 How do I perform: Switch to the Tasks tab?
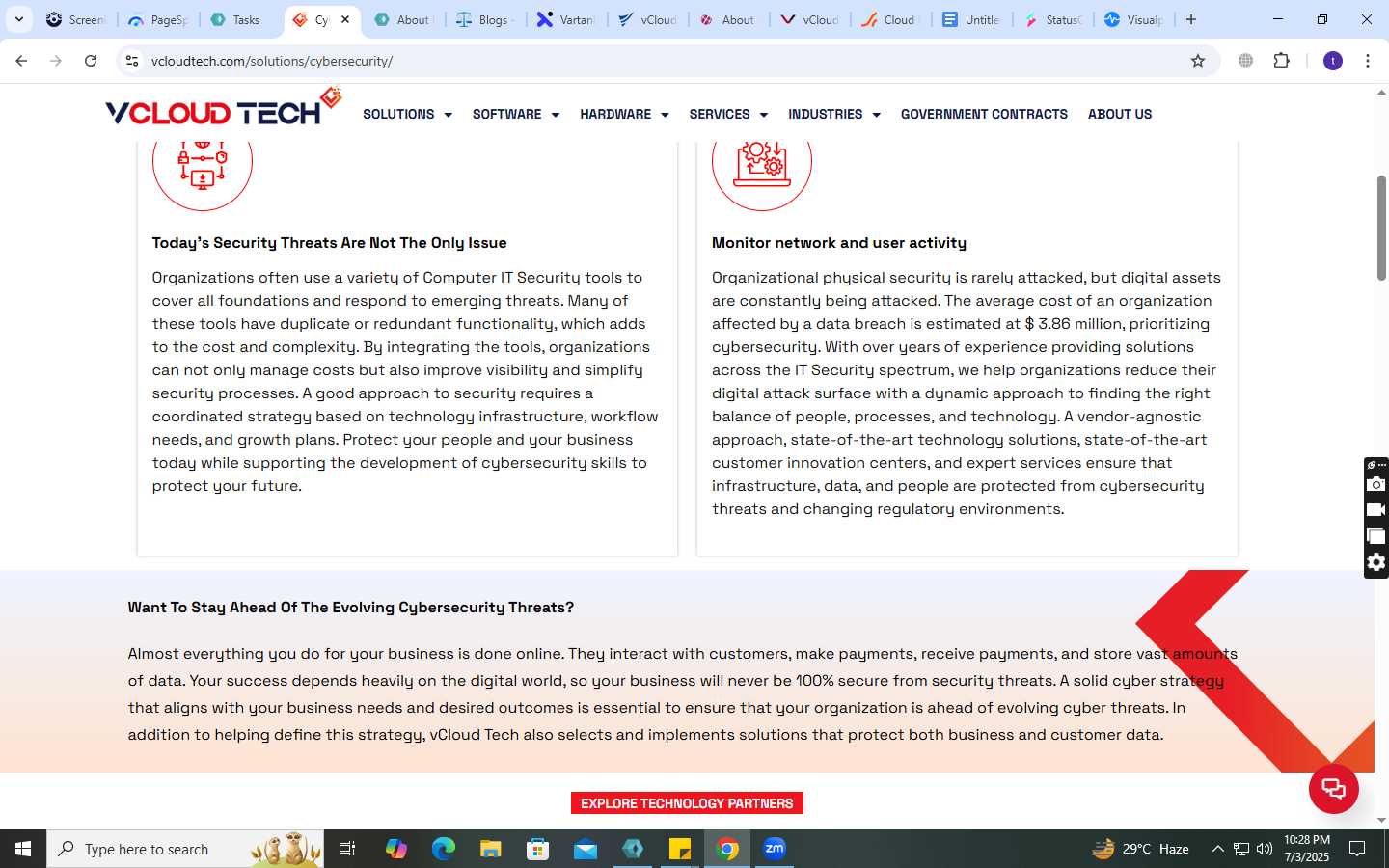pos(239,19)
